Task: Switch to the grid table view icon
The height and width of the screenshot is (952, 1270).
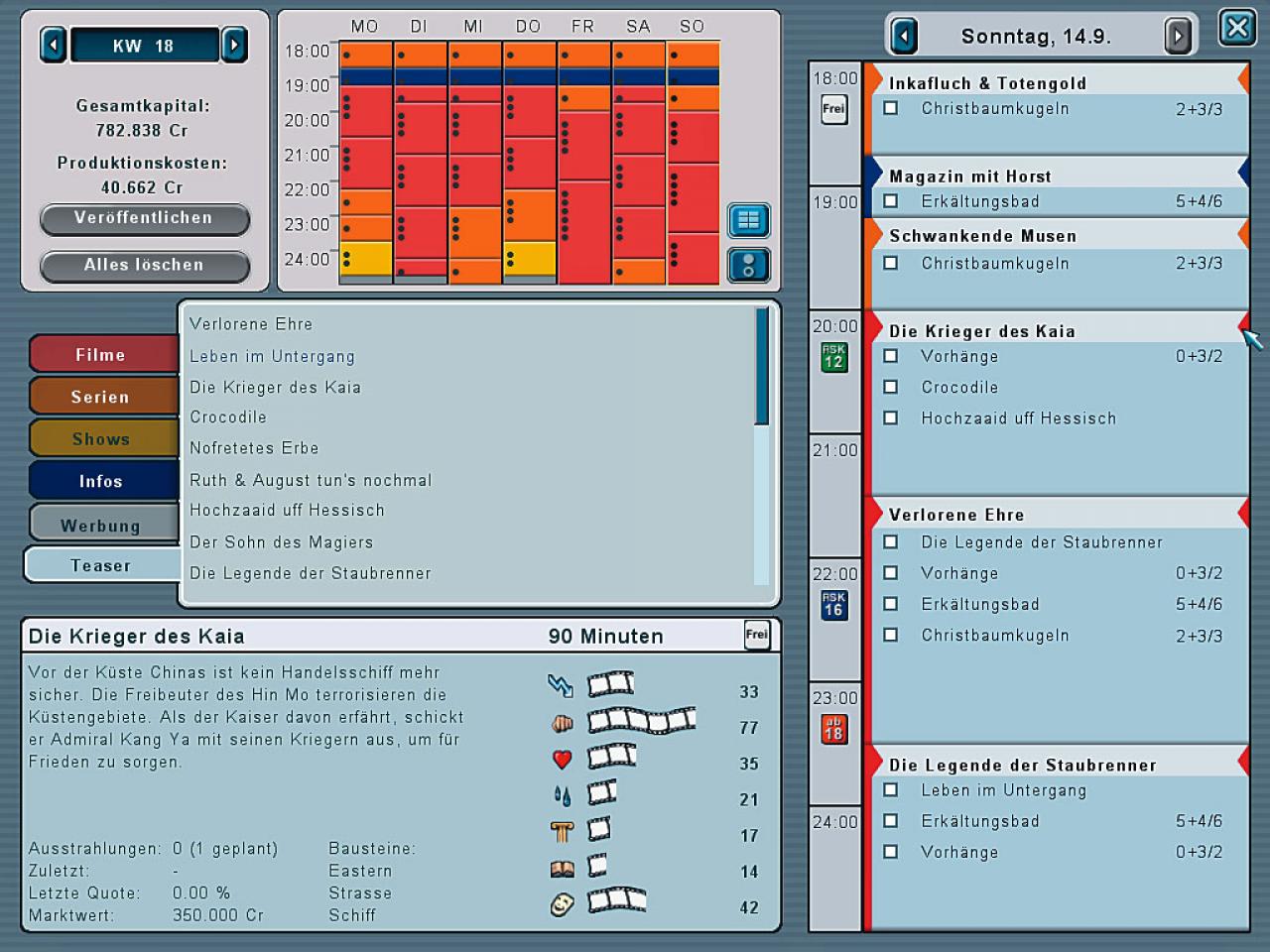Action: pyautogui.click(x=749, y=220)
